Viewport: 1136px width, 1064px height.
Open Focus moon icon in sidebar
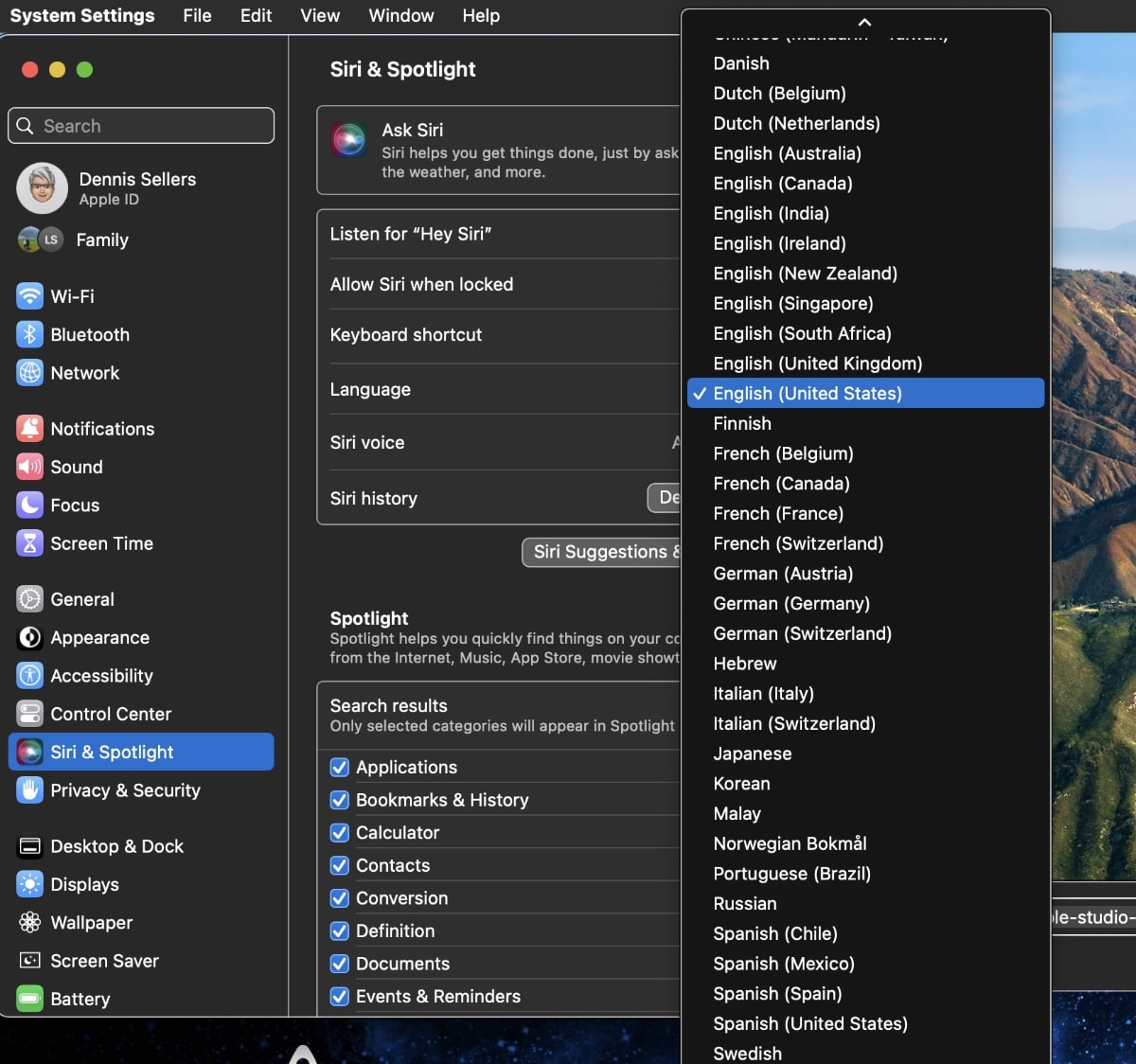30,505
